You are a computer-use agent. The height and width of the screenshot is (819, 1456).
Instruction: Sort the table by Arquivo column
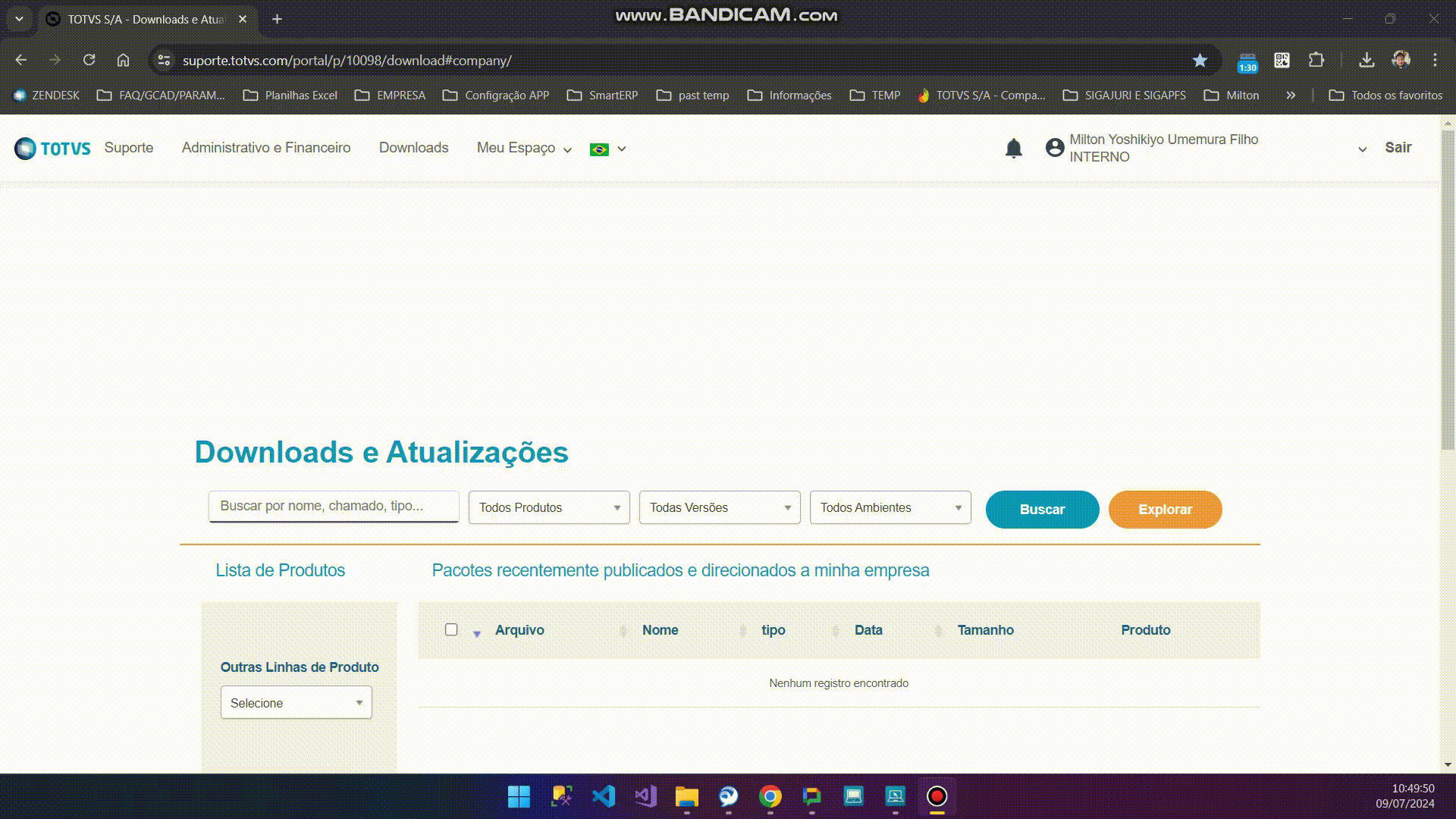coord(519,630)
